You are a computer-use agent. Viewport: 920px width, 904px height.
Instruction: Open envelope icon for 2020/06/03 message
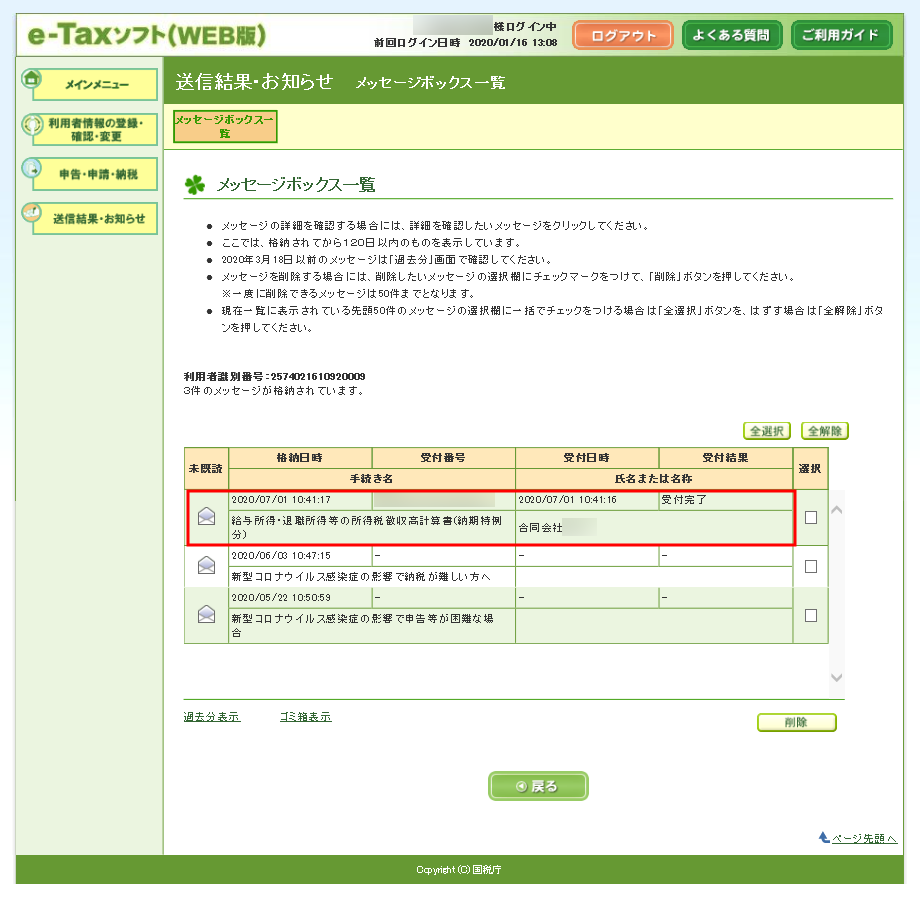point(206,565)
